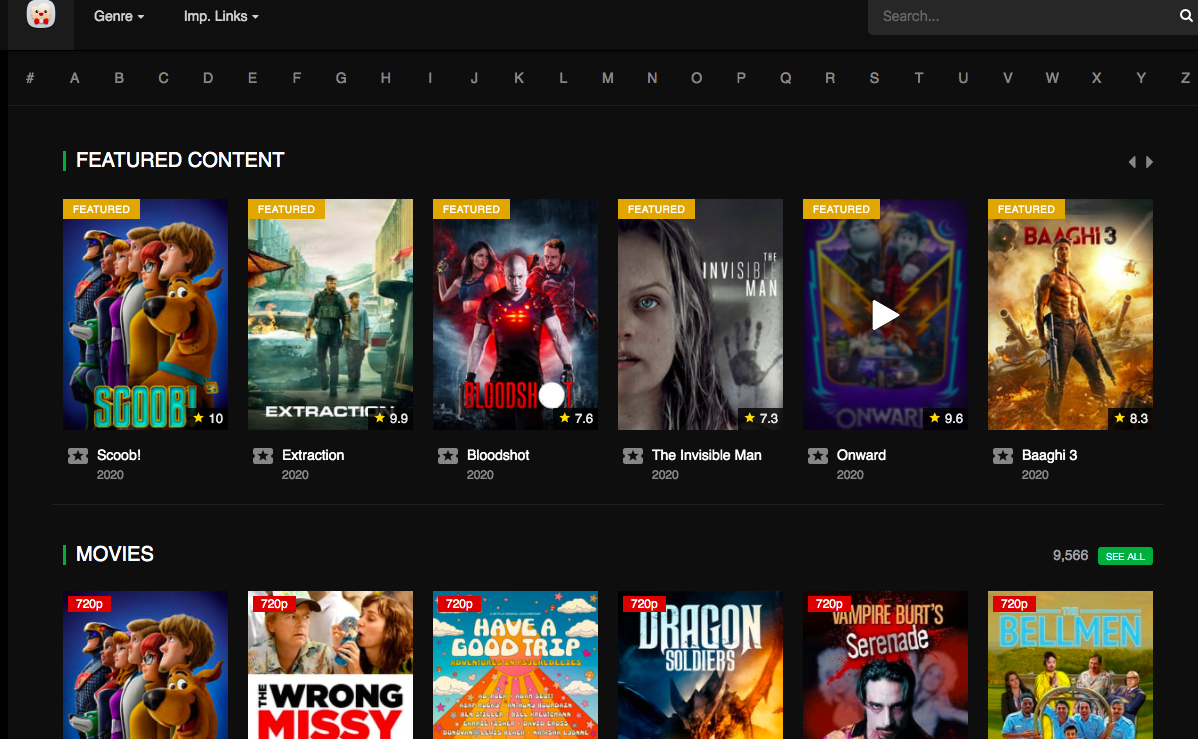
Task: Click into the Search input field
Action: click(1020, 17)
